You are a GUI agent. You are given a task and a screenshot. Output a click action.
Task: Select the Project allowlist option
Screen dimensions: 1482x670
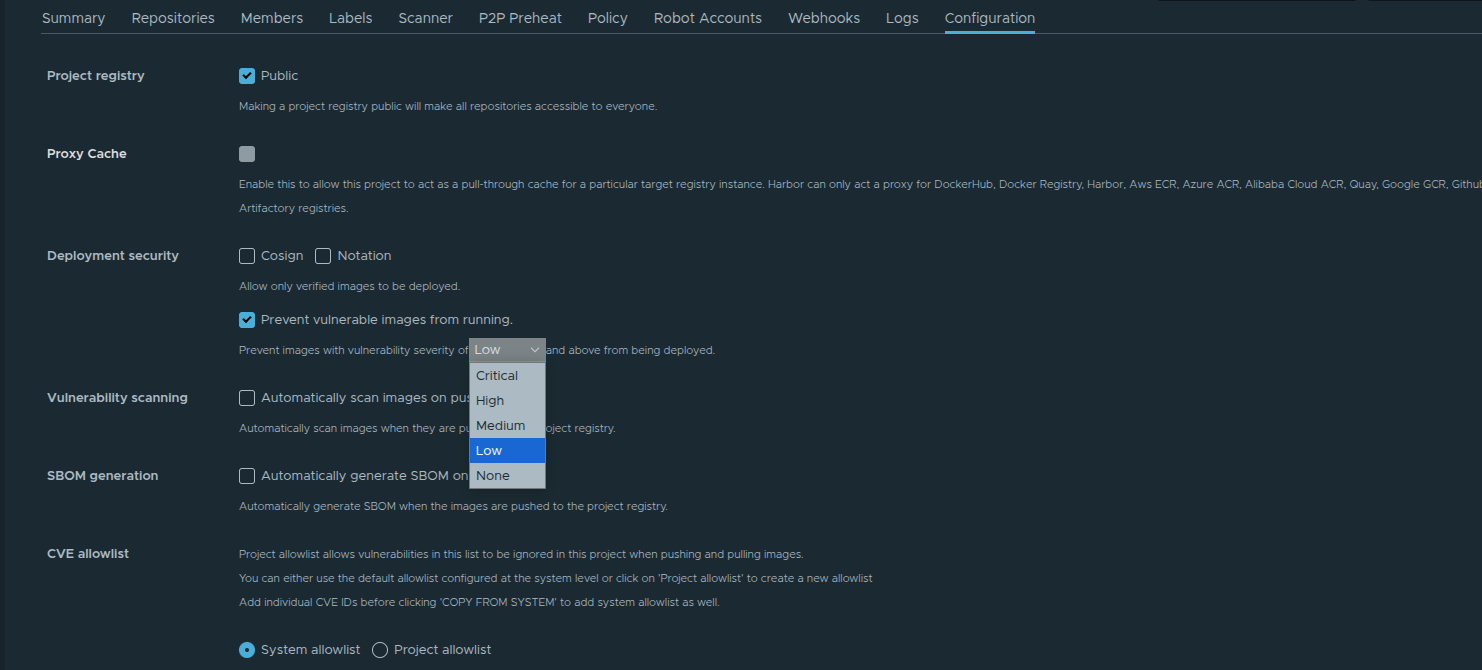[379, 649]
